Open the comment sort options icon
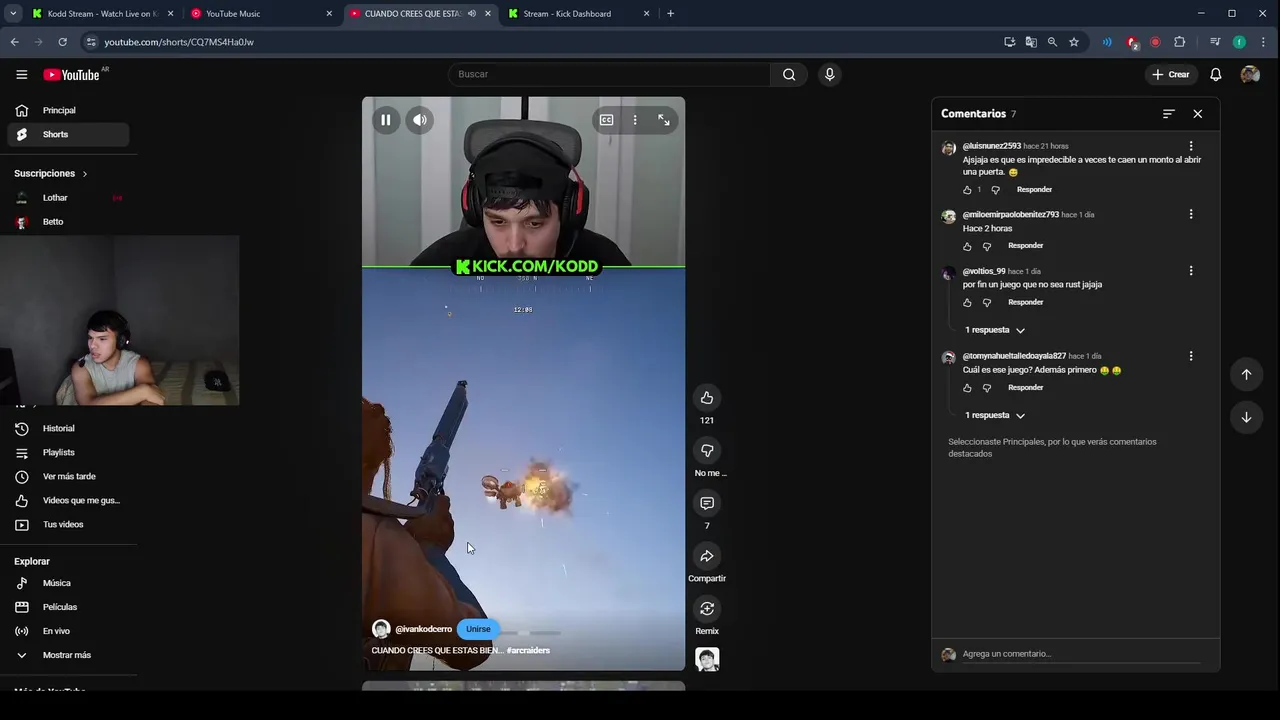 pyautogui.click(x=1168, y=114)
